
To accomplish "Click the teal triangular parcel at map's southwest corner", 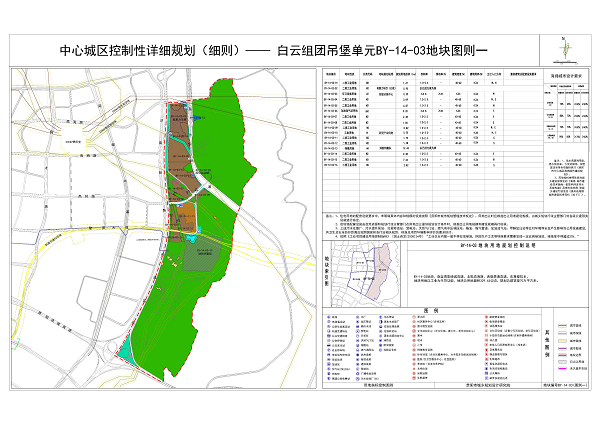I will [x=125, y=351].
